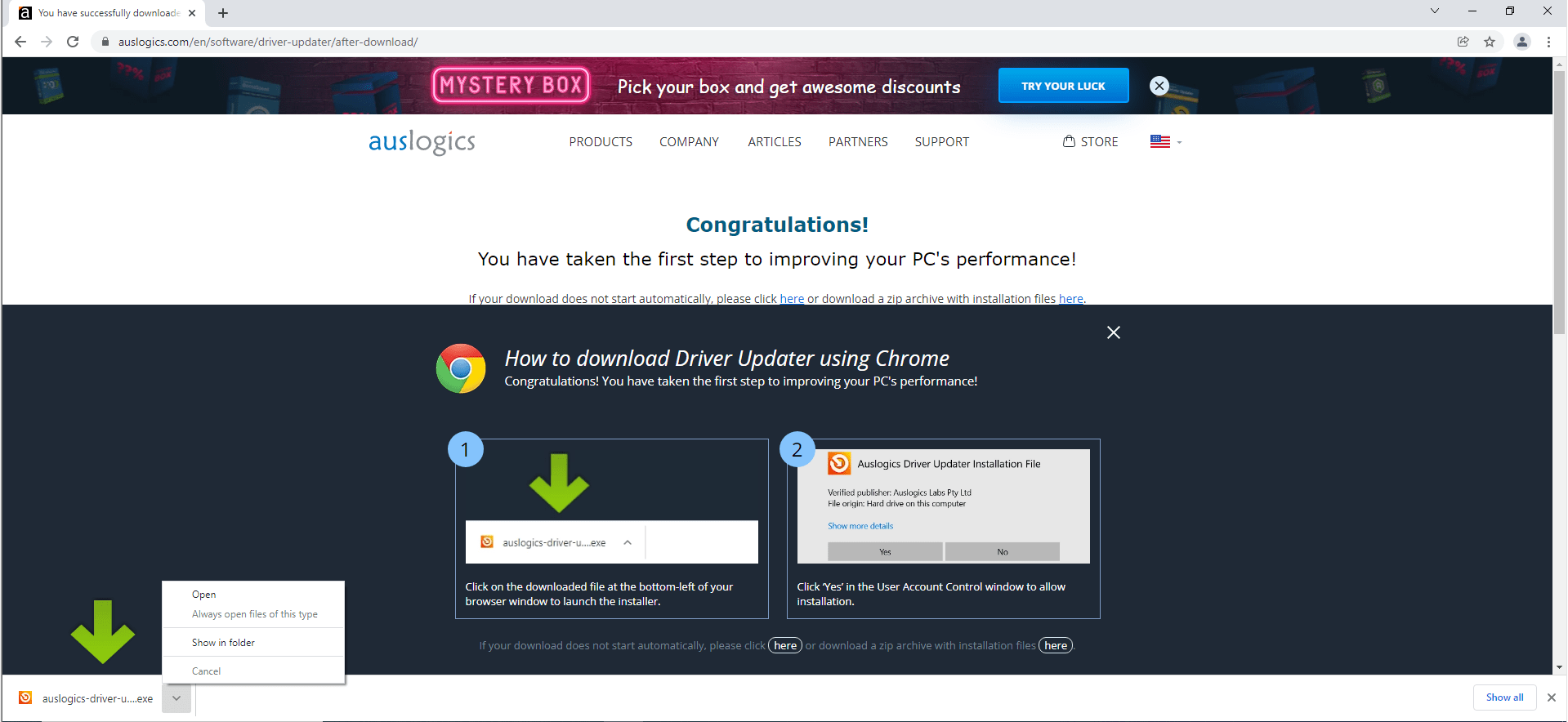Viewport: 1568px width, 722px height.
Task: Select Open in the download context menu
Action: click(x=253, y=595)
